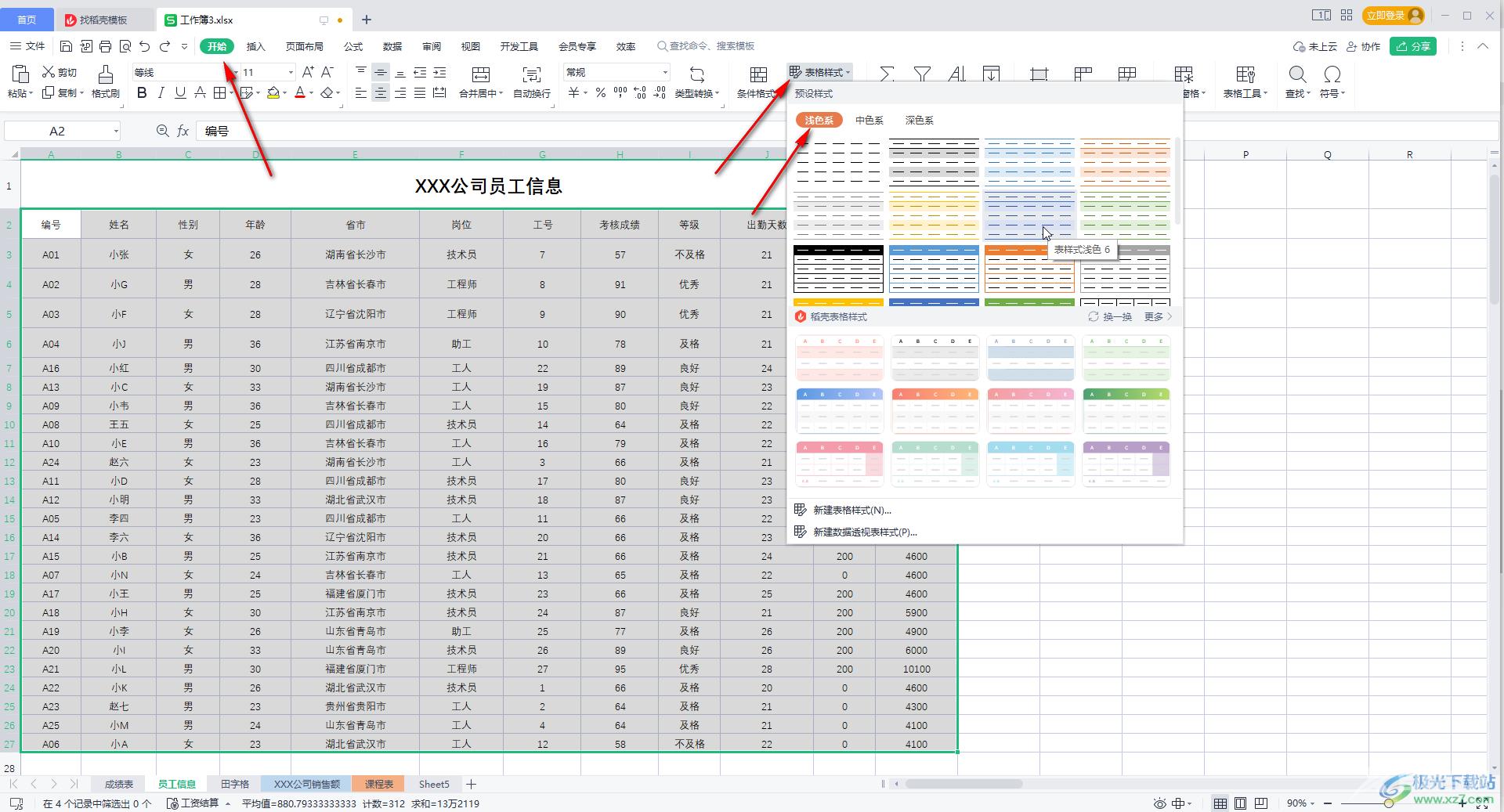Click the Cut scissors tool
The height and width of the screenshot is (812, 1504).
click(x=60, y=72)
